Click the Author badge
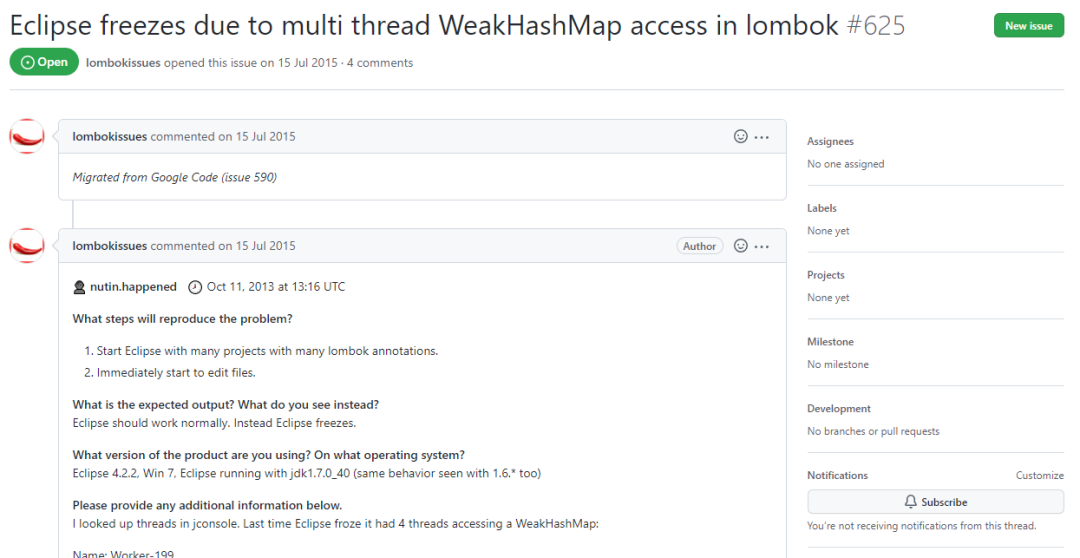The width and height of the screenshot is (1080, 558). pos(700,246)
